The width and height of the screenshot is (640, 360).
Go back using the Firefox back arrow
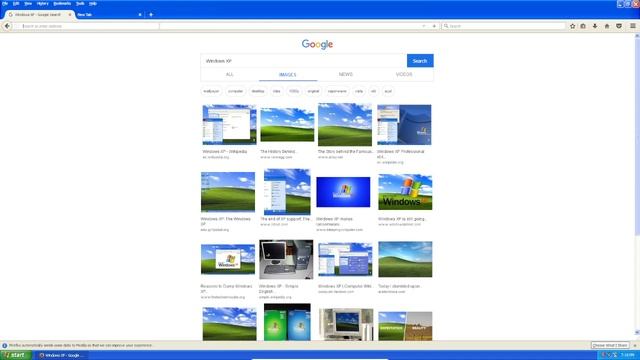click(x=7, y=26)
